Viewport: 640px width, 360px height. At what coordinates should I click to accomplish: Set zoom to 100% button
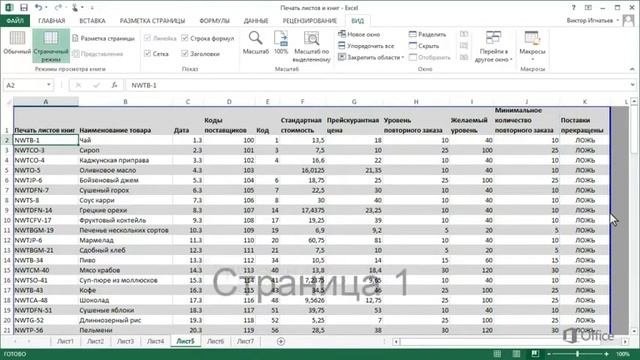pos(281,42)
